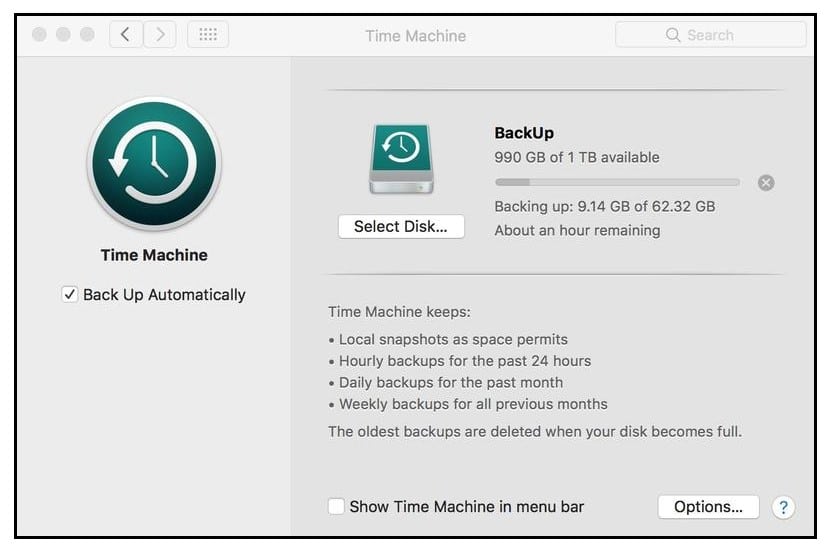The image size is (829, 547).
Task: Click 'The oldest backups are deleted' sentence
Action: (x=535, y=432)
